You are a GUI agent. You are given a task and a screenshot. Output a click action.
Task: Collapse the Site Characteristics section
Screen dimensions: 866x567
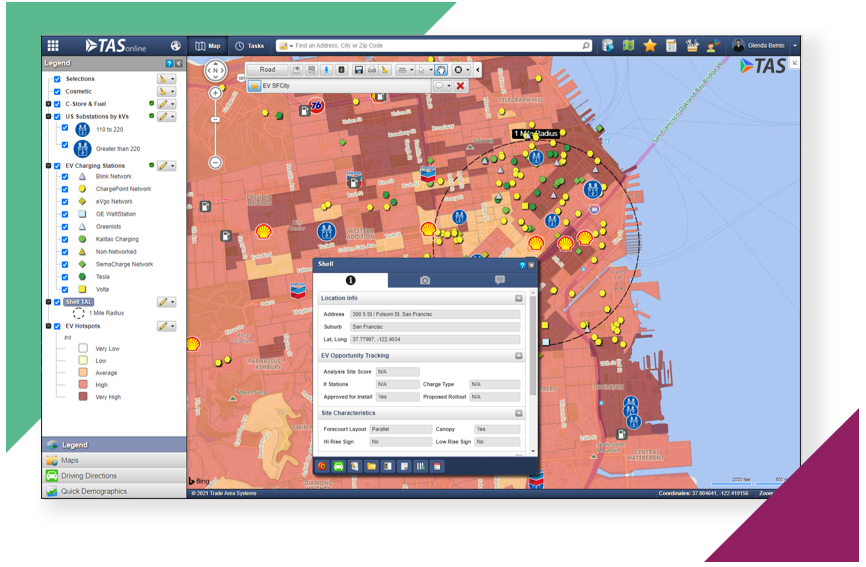[519, 414]
